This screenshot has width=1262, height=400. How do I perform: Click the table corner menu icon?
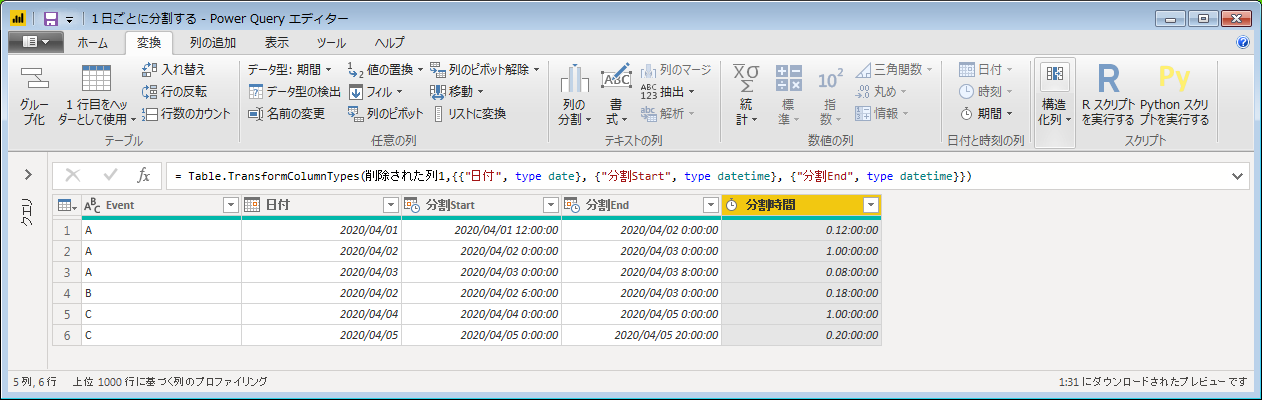65,205
